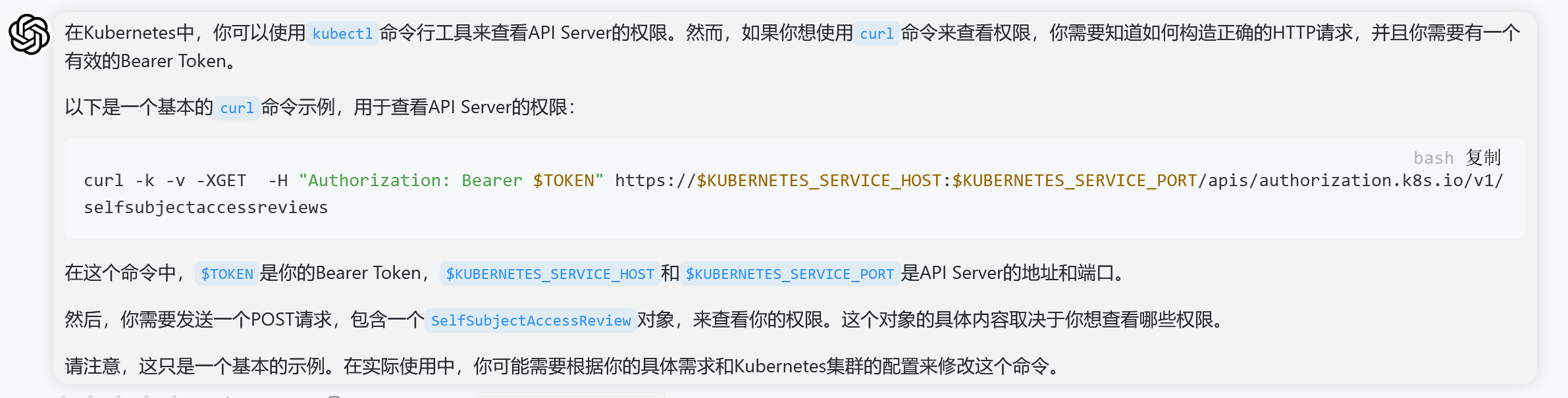The height and width of the screenshot is (398, 1568).
Task: Click the ChatGPT logo avatar
Action: click(29, 34)
